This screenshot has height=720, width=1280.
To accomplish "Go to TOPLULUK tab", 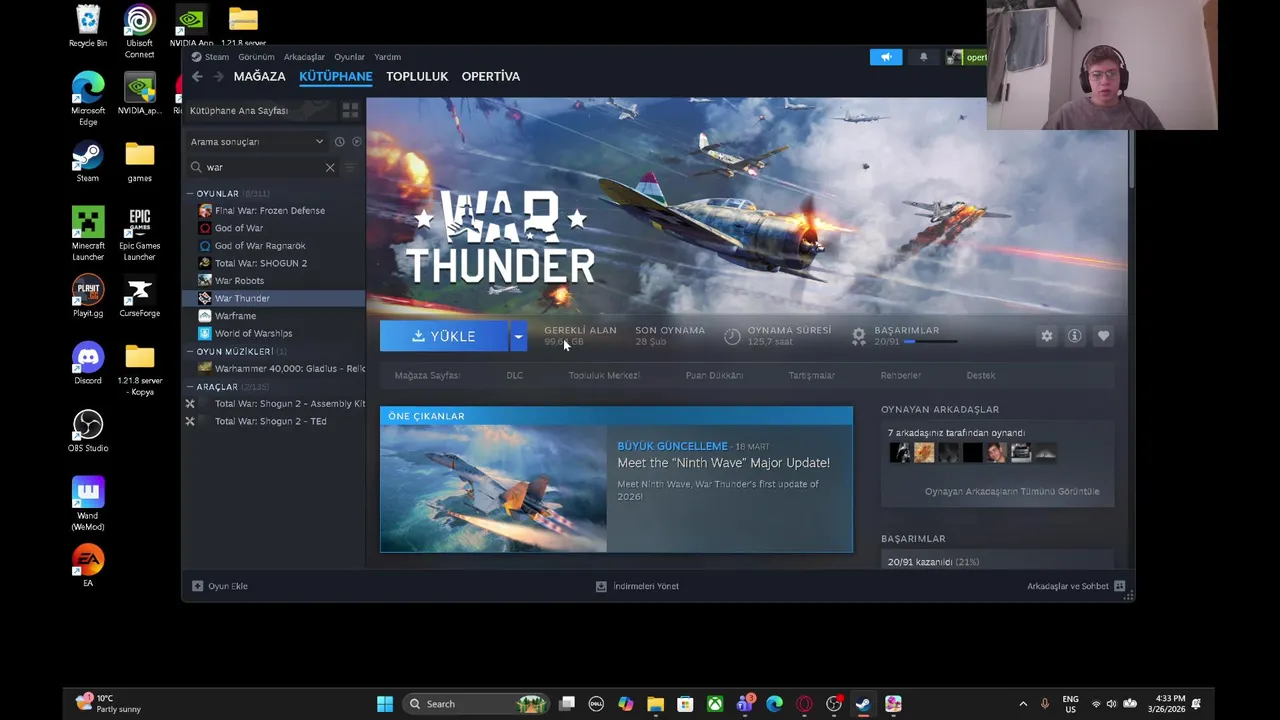I will coord(417,76).
